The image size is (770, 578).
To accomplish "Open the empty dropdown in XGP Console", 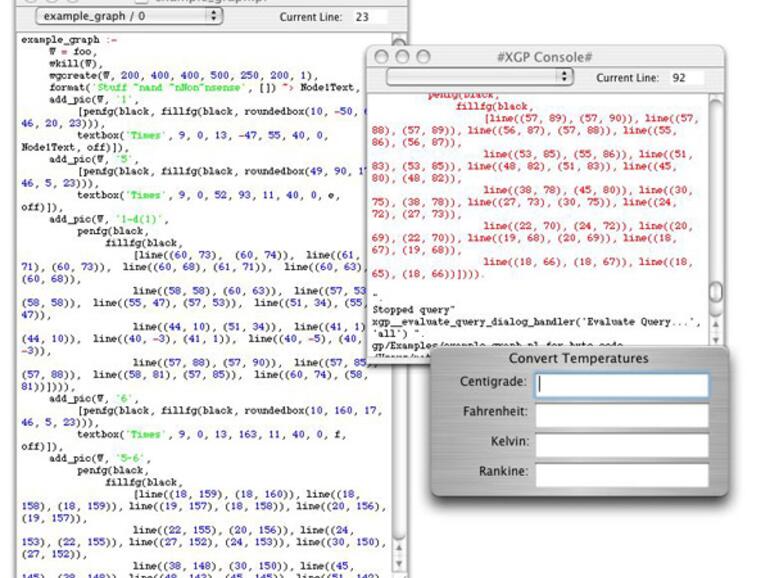I will (479, 77).
